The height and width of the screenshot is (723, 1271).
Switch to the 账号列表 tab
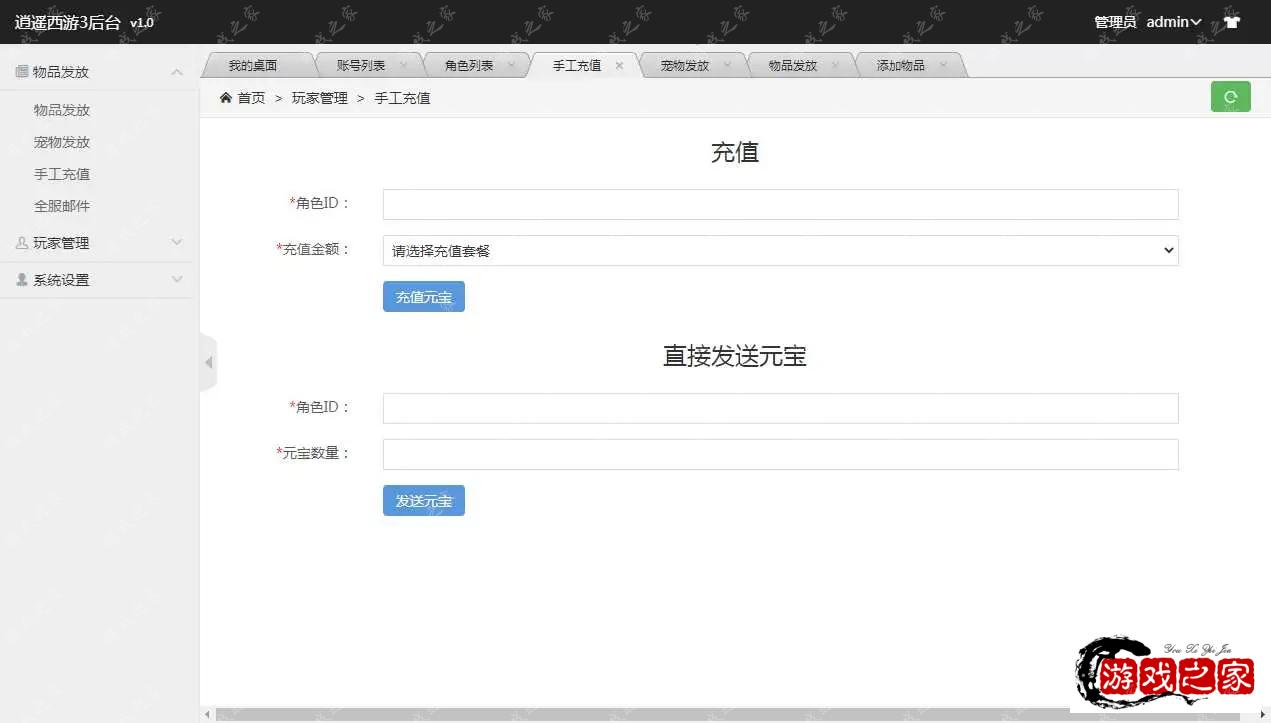[x=362, y=64]
